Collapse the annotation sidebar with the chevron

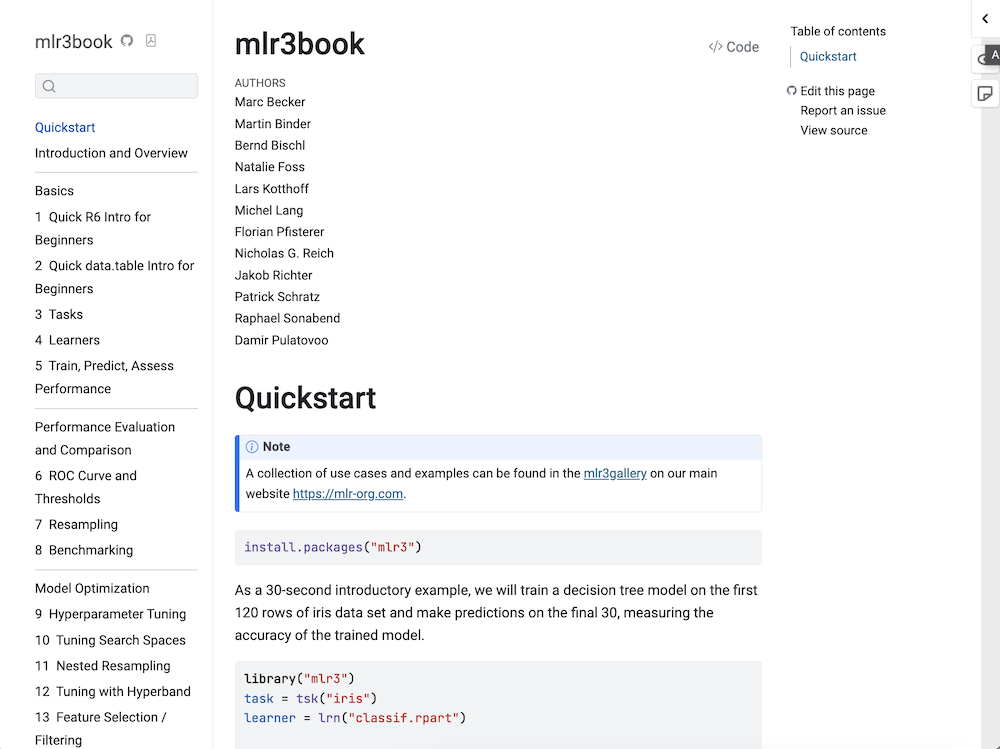coord(985,19)
